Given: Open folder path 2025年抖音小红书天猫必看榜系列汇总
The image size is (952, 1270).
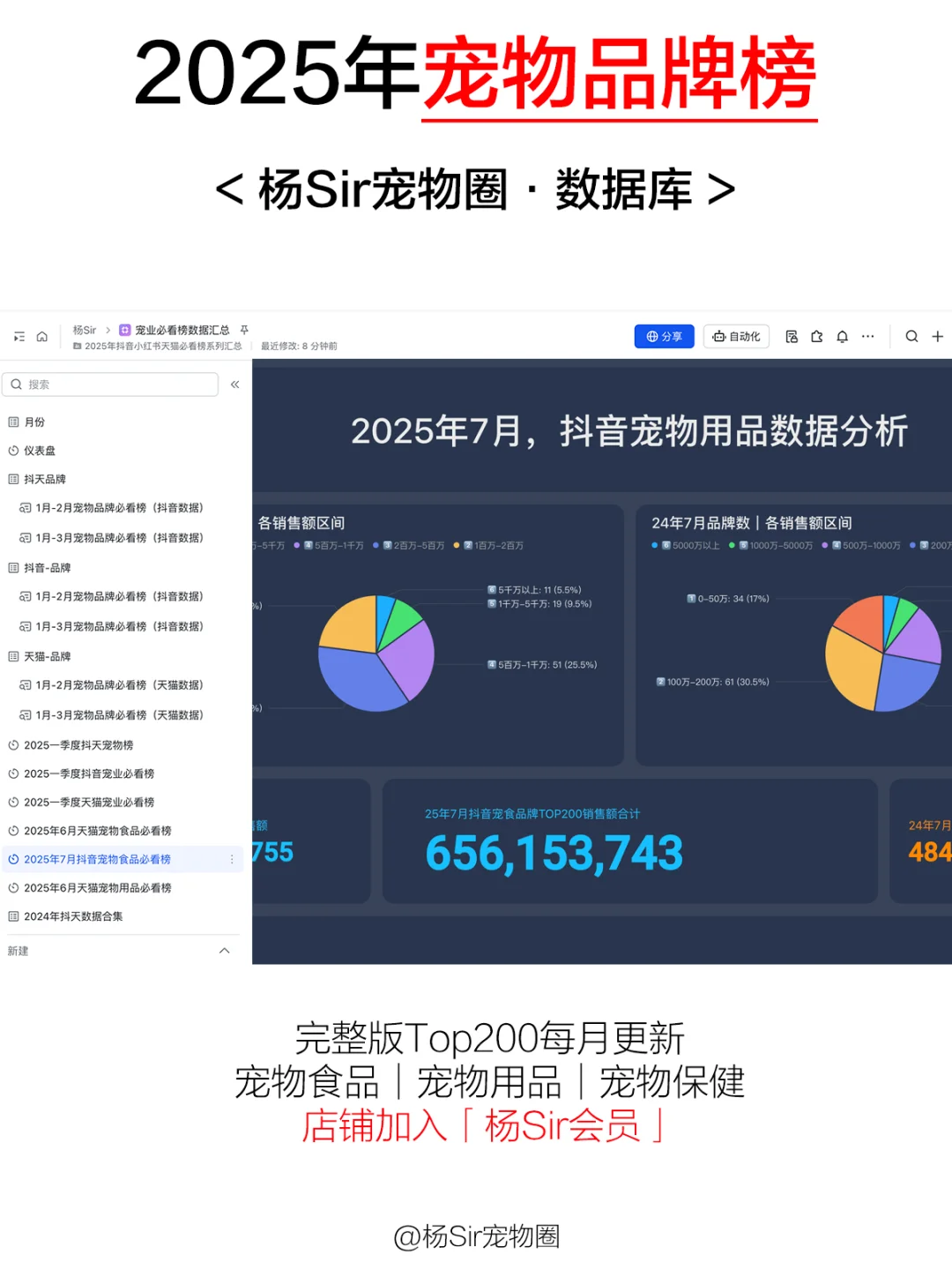Looking at the screenshot, I should pos(158,346).
